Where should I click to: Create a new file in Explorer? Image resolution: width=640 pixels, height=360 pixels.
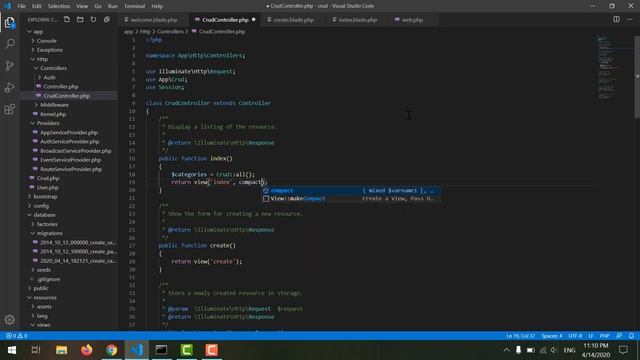pos(67,20)
